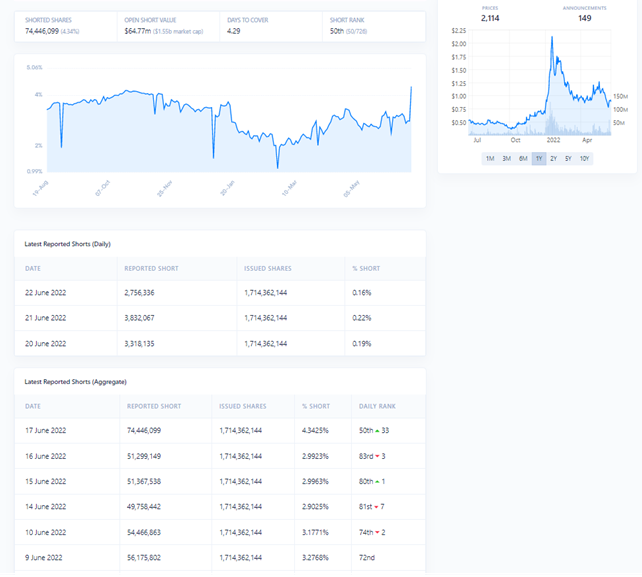Choose the 6M chart time range
This screenshot has height=577, width=642.
click(x=523, y=159)
